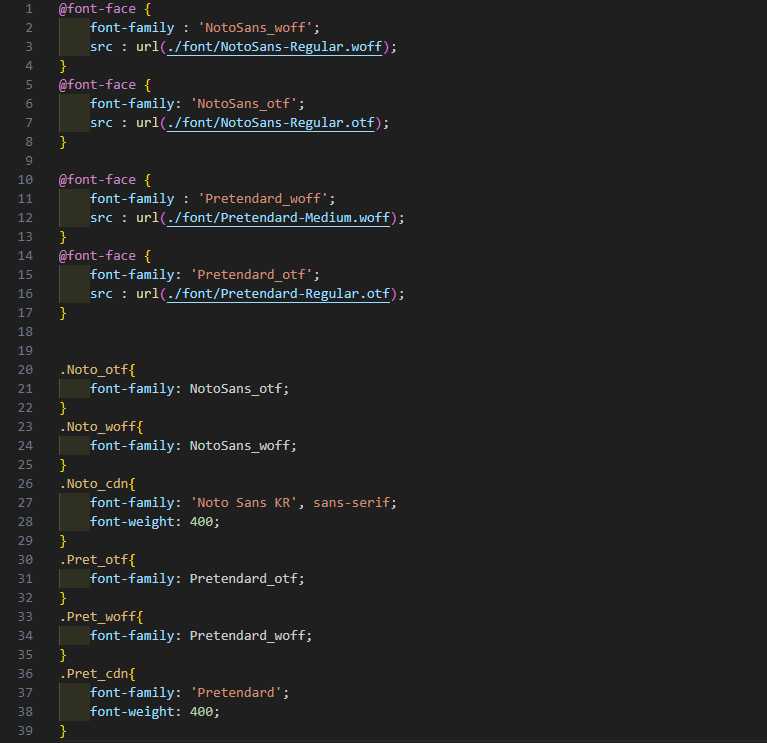Open the ./font/NotoSans-Regular.otf link
767x743 pixels.
pos(271,123)
